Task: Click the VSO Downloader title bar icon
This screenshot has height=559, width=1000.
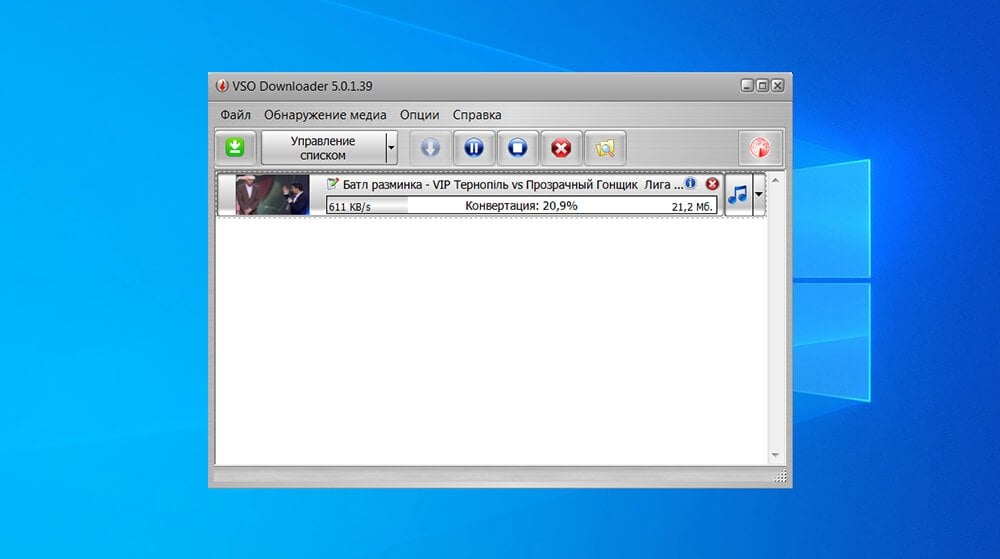Action: pos(222,86)
